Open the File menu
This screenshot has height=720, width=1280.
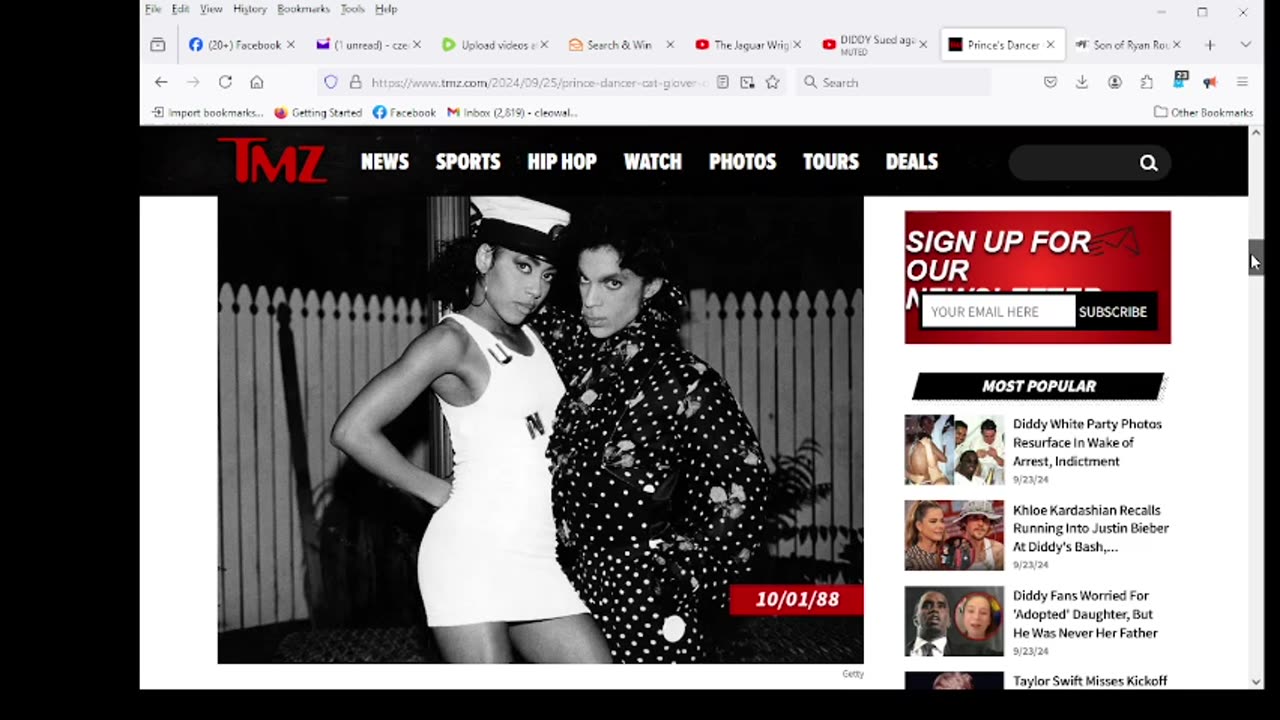153,9
